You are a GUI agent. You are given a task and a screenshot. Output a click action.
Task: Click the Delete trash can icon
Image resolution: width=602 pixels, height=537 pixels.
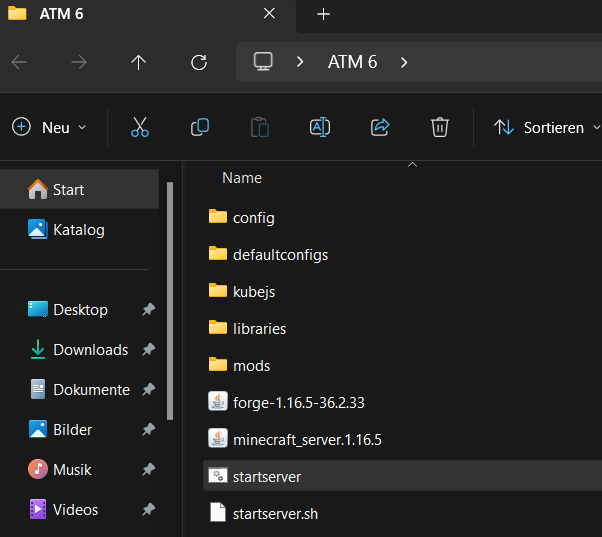(x=440, y=127)
